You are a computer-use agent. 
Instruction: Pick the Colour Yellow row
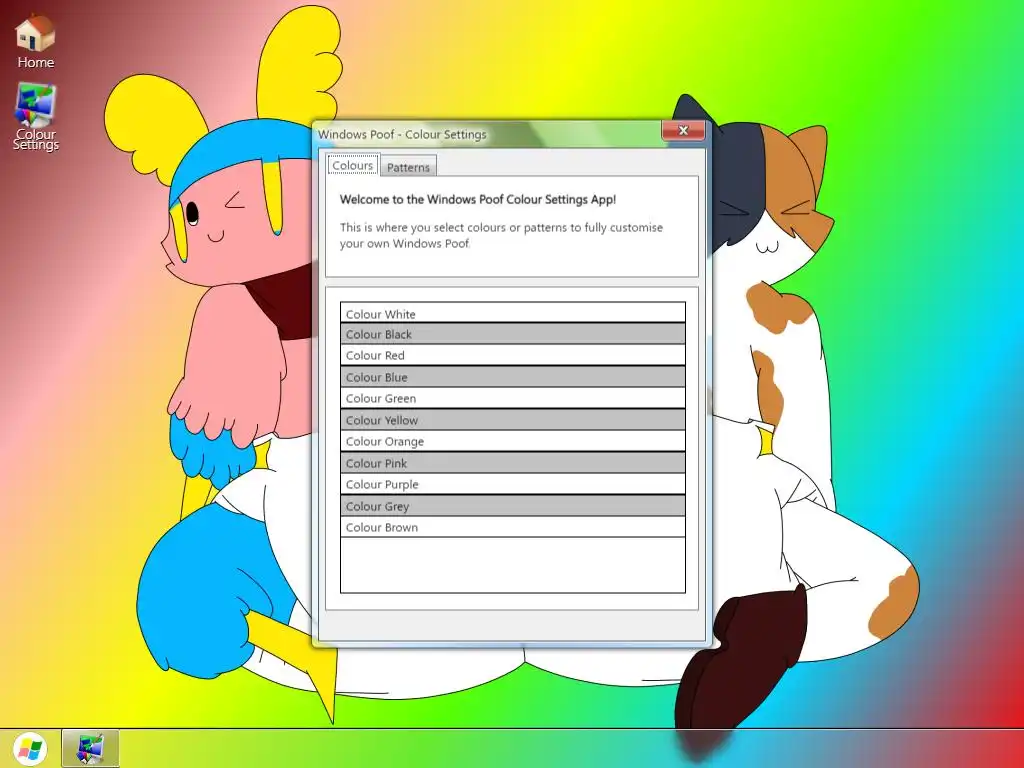[513, 420]
